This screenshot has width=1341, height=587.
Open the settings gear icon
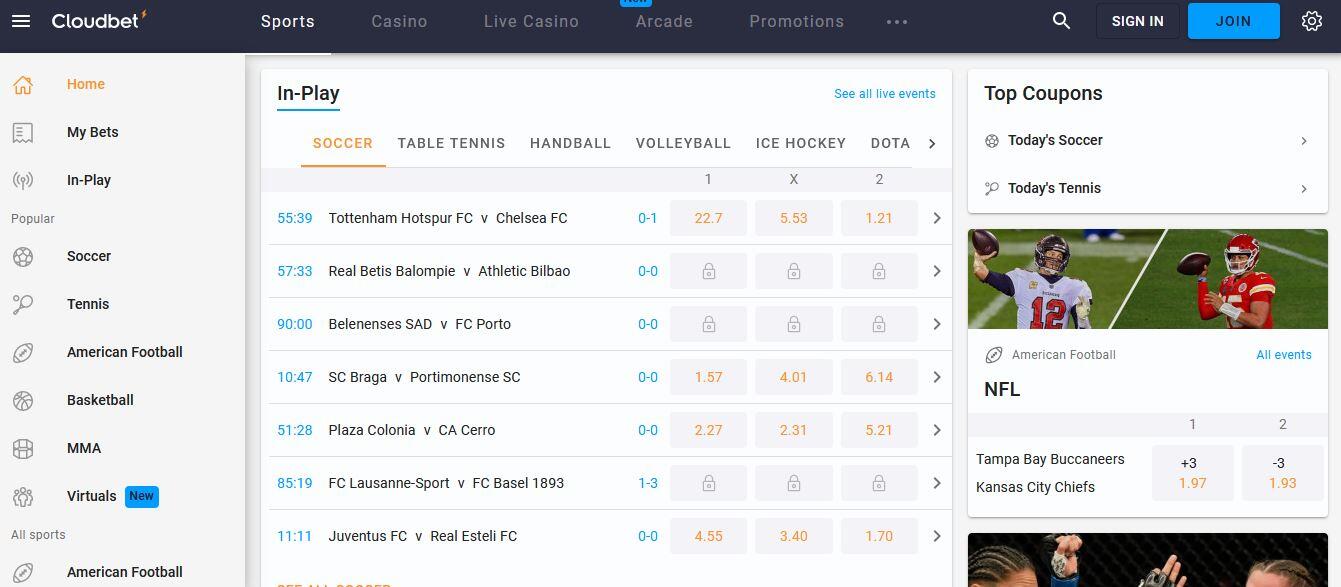coord(1312,21)
